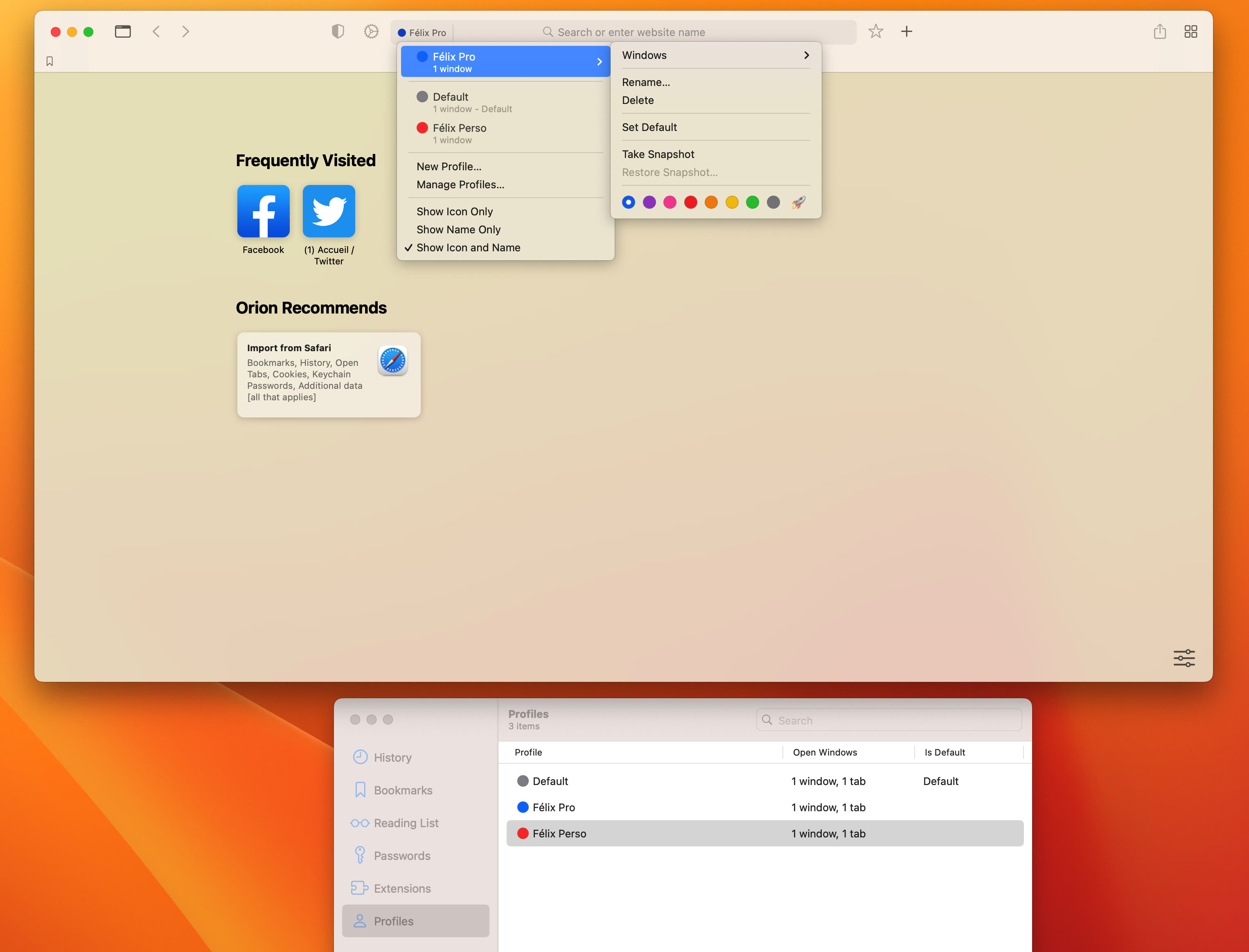Open the tab overview grid icon

pos(1190,32)
